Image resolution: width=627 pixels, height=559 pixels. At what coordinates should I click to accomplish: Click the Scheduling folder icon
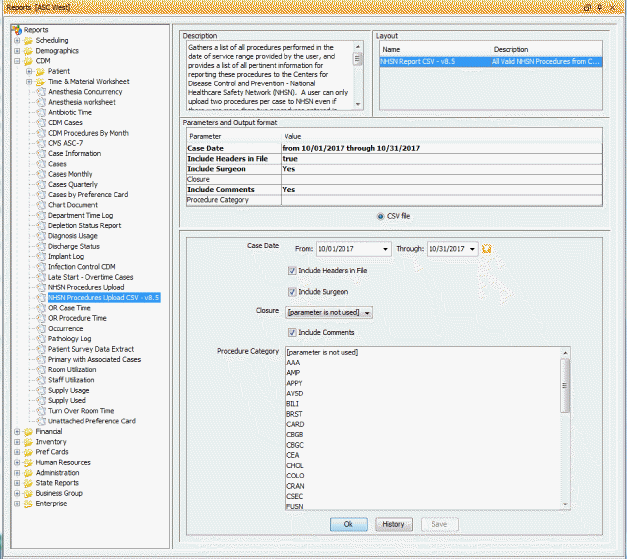28,40
